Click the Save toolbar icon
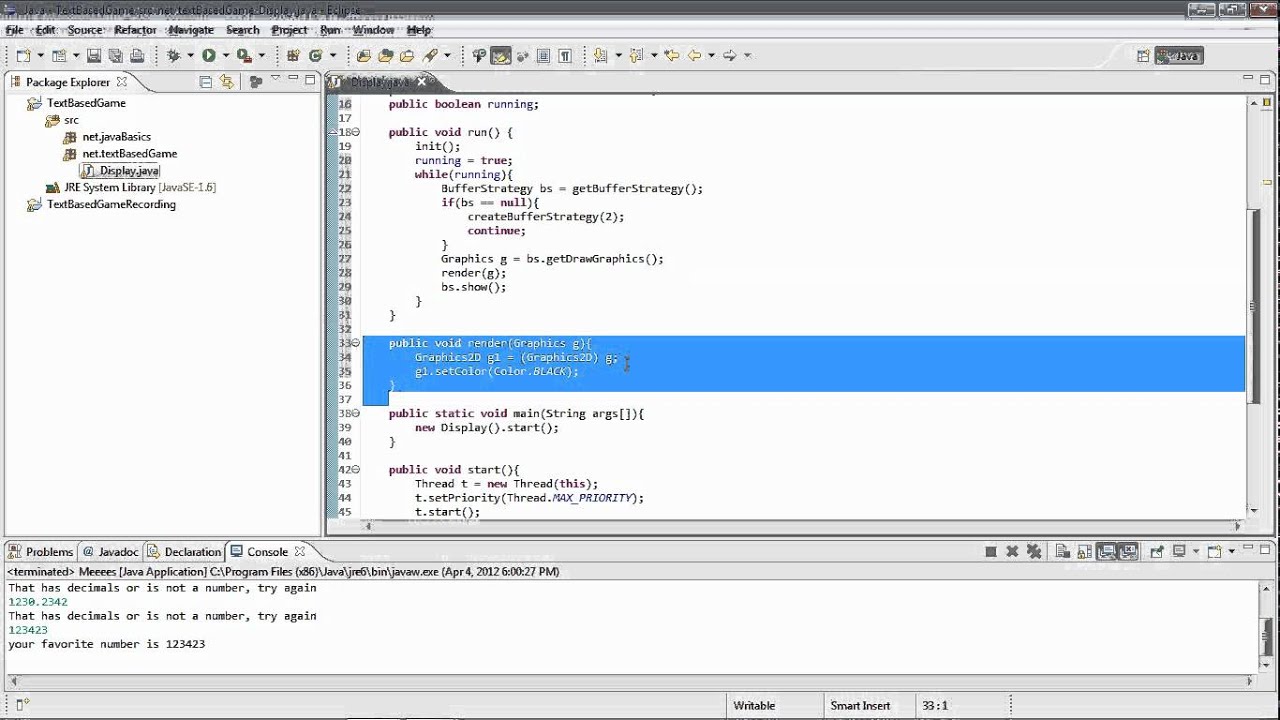This screenshot has height=720, width=1280. pos(94,56)
